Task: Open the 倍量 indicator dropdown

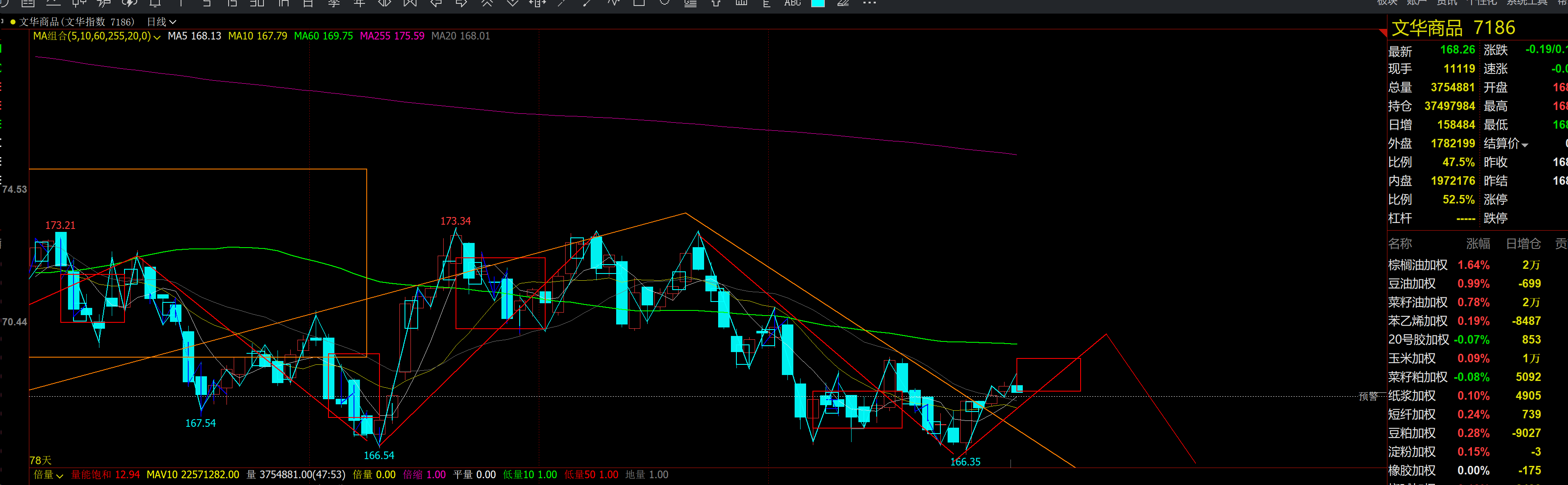Action: (48, 475)
